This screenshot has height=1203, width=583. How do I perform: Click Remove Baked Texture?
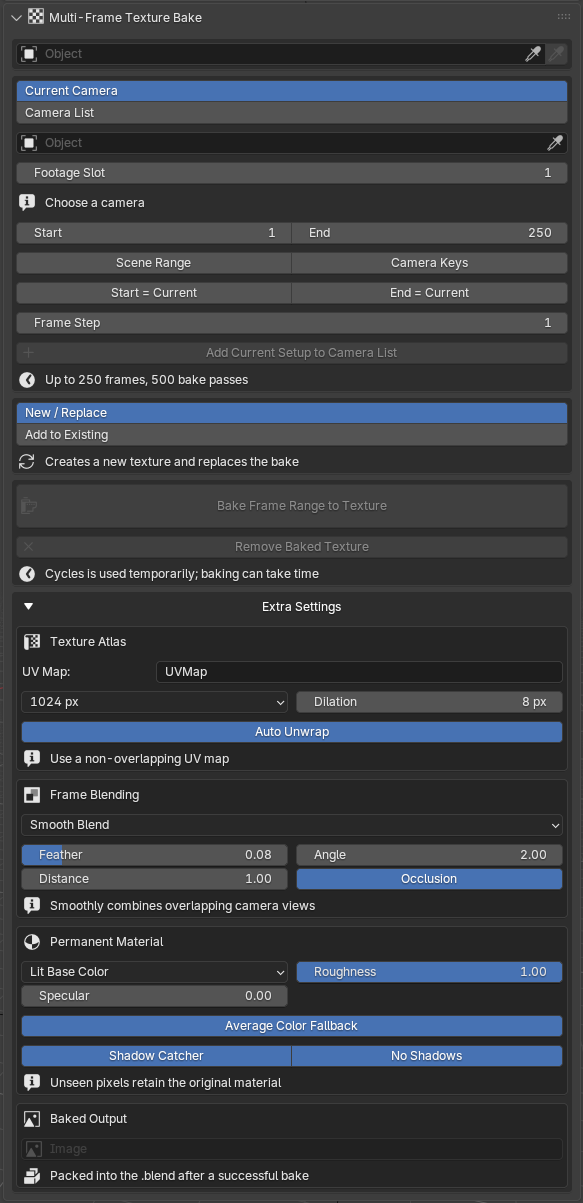point(292,547)
